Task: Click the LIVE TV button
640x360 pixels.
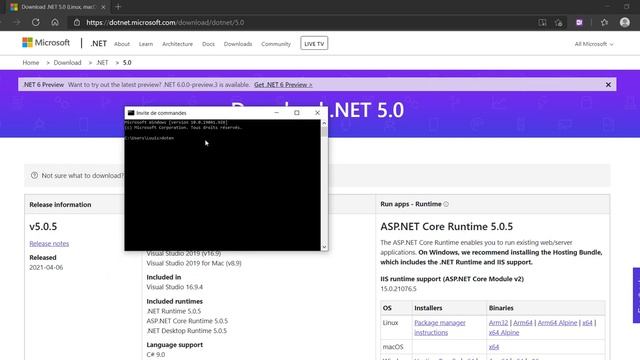Action: click(314, 43)
